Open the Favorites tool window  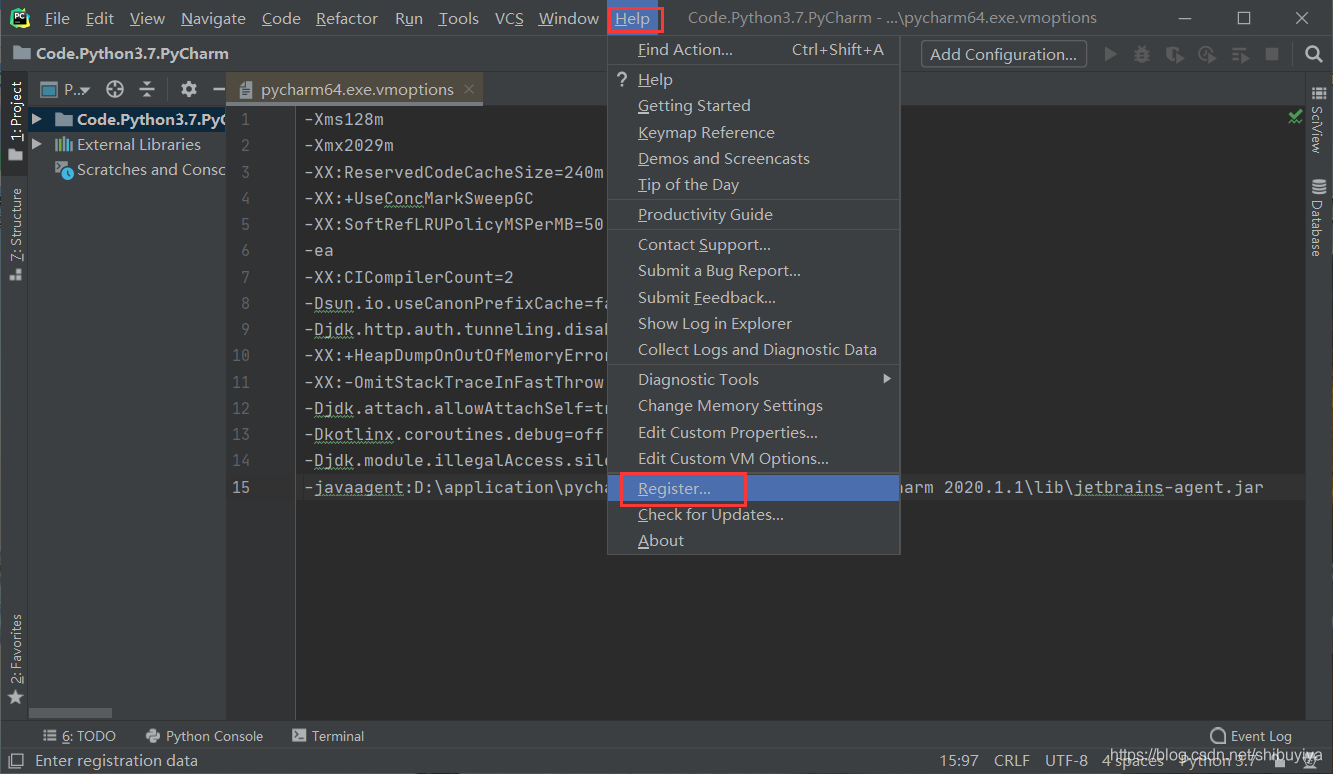(15, 659)
